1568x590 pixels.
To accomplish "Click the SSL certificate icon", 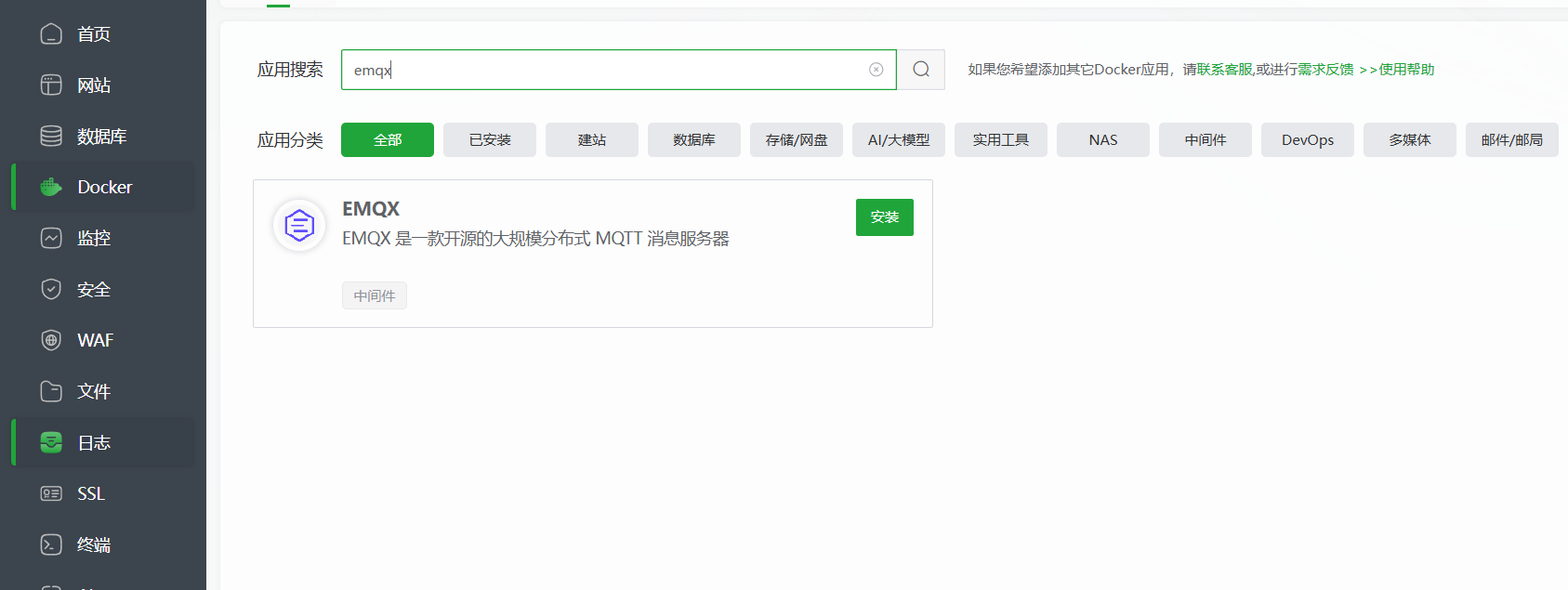I will pyautogui.click(x=51, y=494).
